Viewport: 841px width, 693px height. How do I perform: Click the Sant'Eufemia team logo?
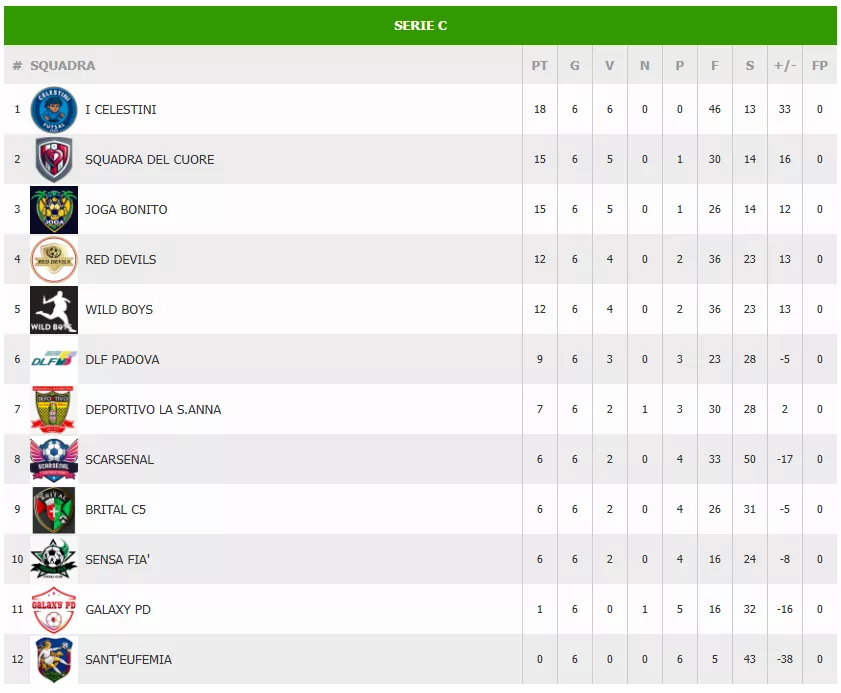[54, 660]
